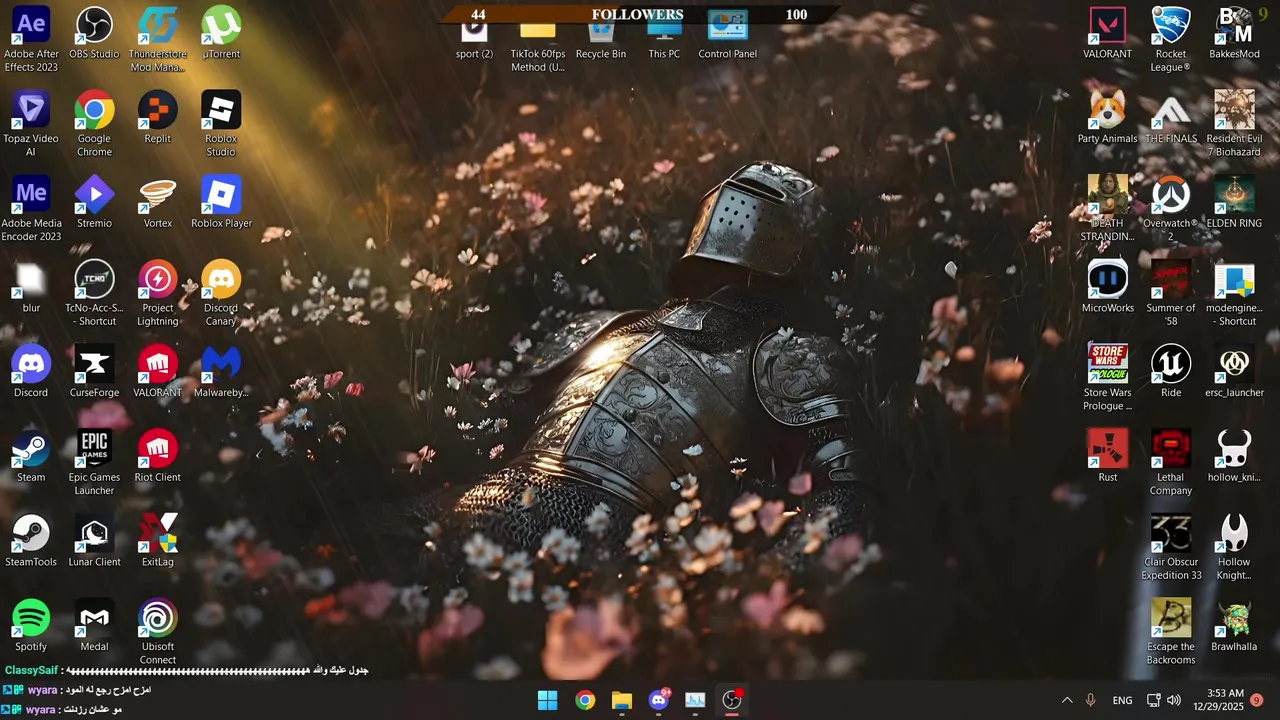The width and height of the screenshot is (1280, 720).
Task: Switch to Discord taskbar icon with 9+ badge
Action: click(x=659, y=700)
